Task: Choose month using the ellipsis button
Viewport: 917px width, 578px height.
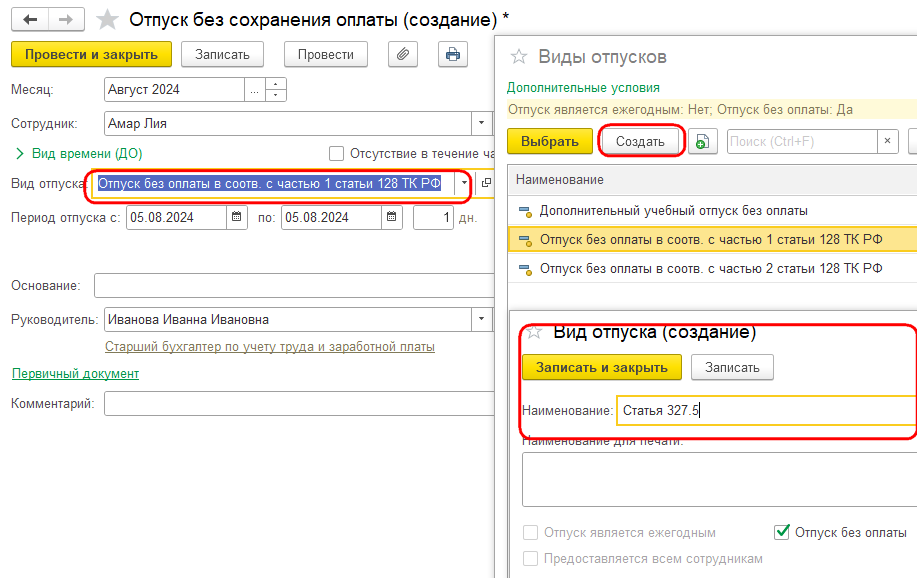Action: click(x=254, y=90)
